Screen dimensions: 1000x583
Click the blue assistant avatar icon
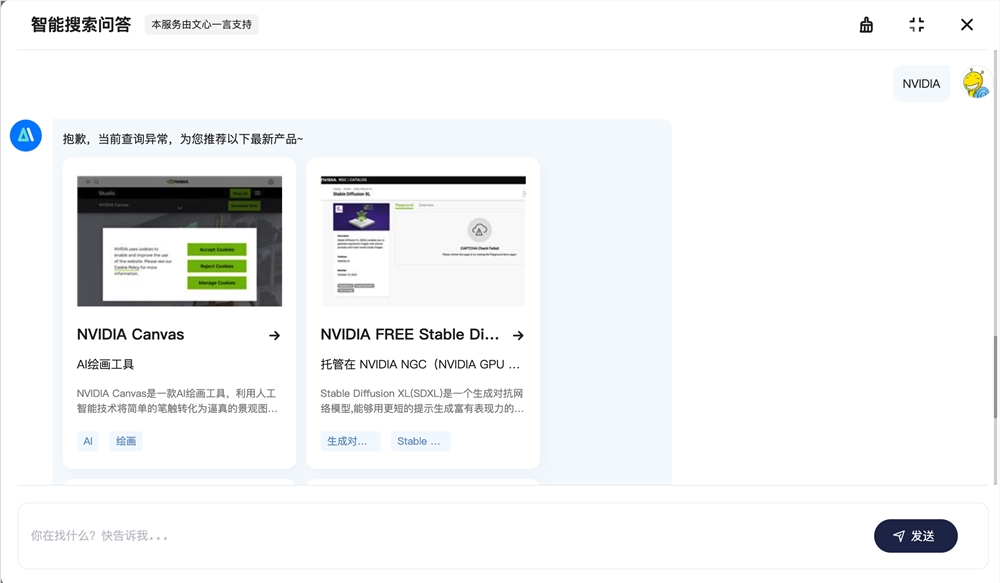pos(26,135)
